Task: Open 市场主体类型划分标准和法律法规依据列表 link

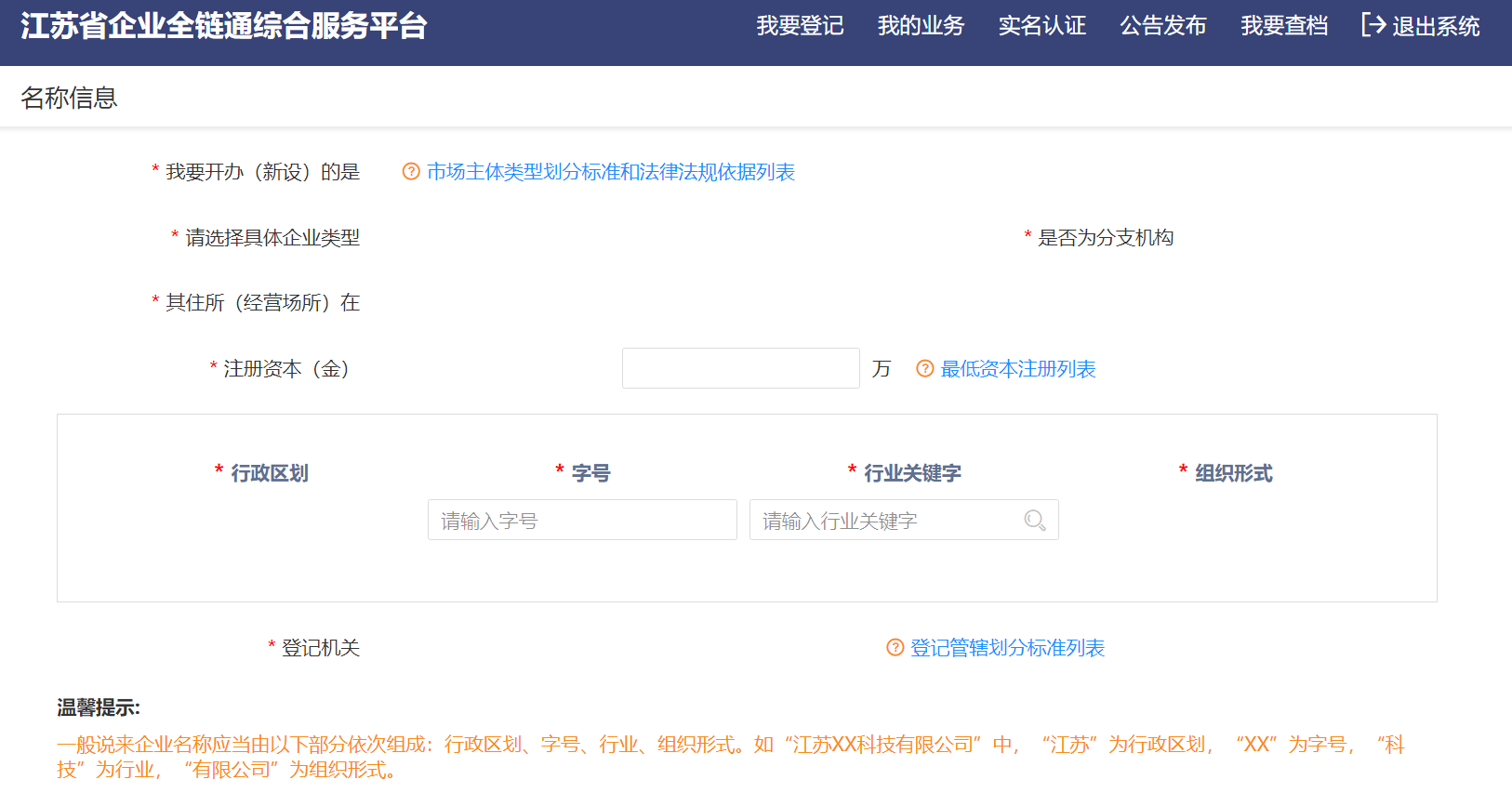Action: click(x=610, y=172)
